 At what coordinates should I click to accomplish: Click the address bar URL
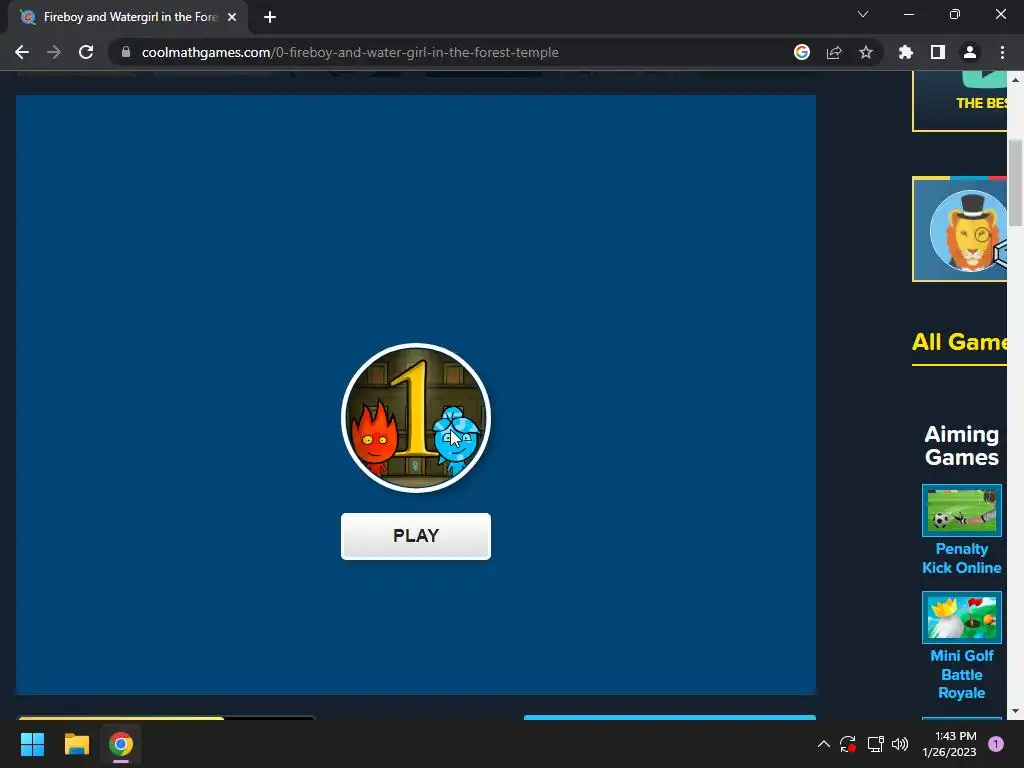point(349,52)
